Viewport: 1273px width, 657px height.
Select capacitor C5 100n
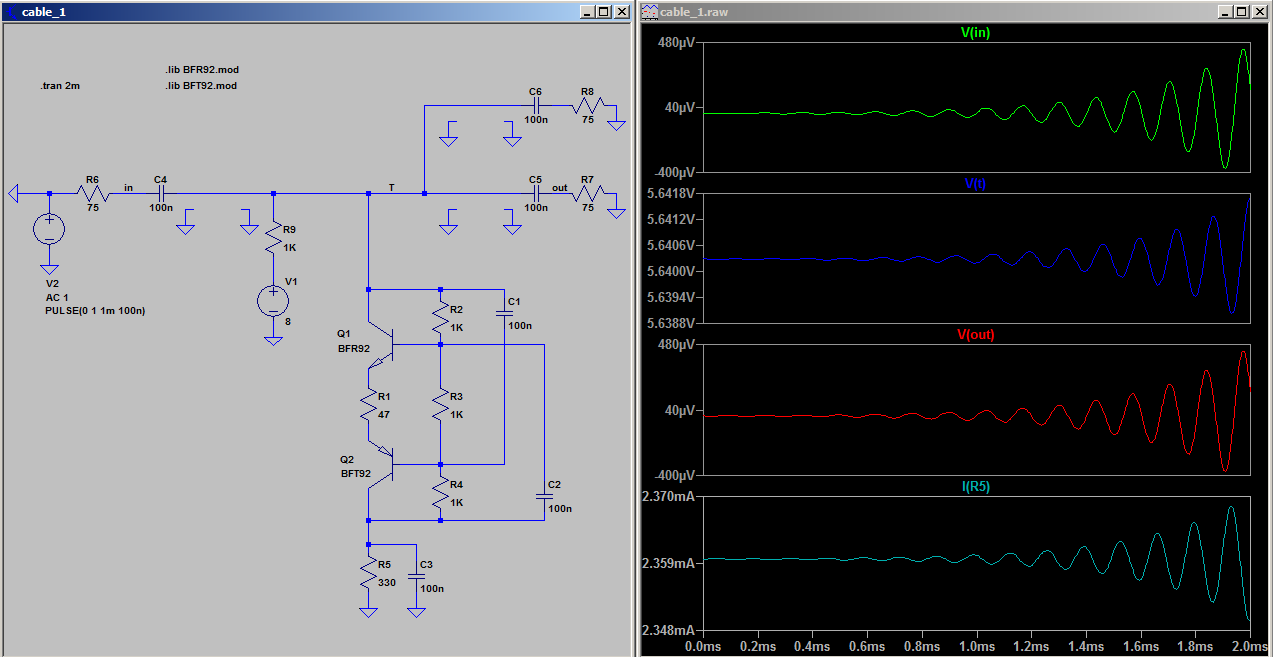pos(536,193)
